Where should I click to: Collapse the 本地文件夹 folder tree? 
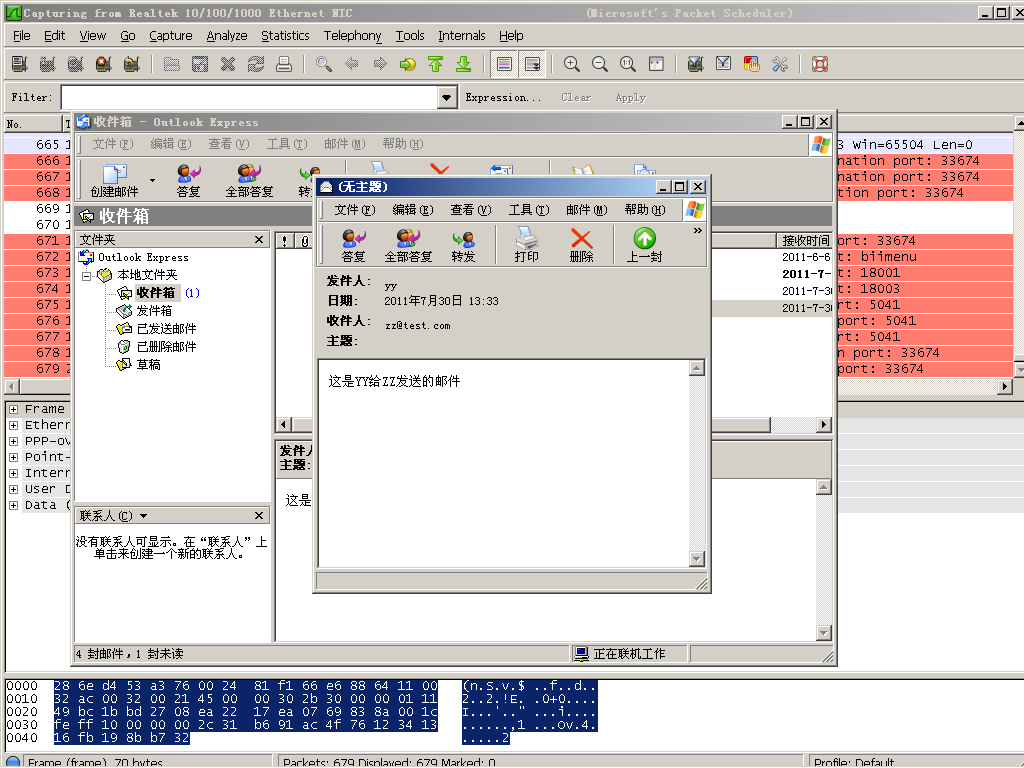point(86,276)
